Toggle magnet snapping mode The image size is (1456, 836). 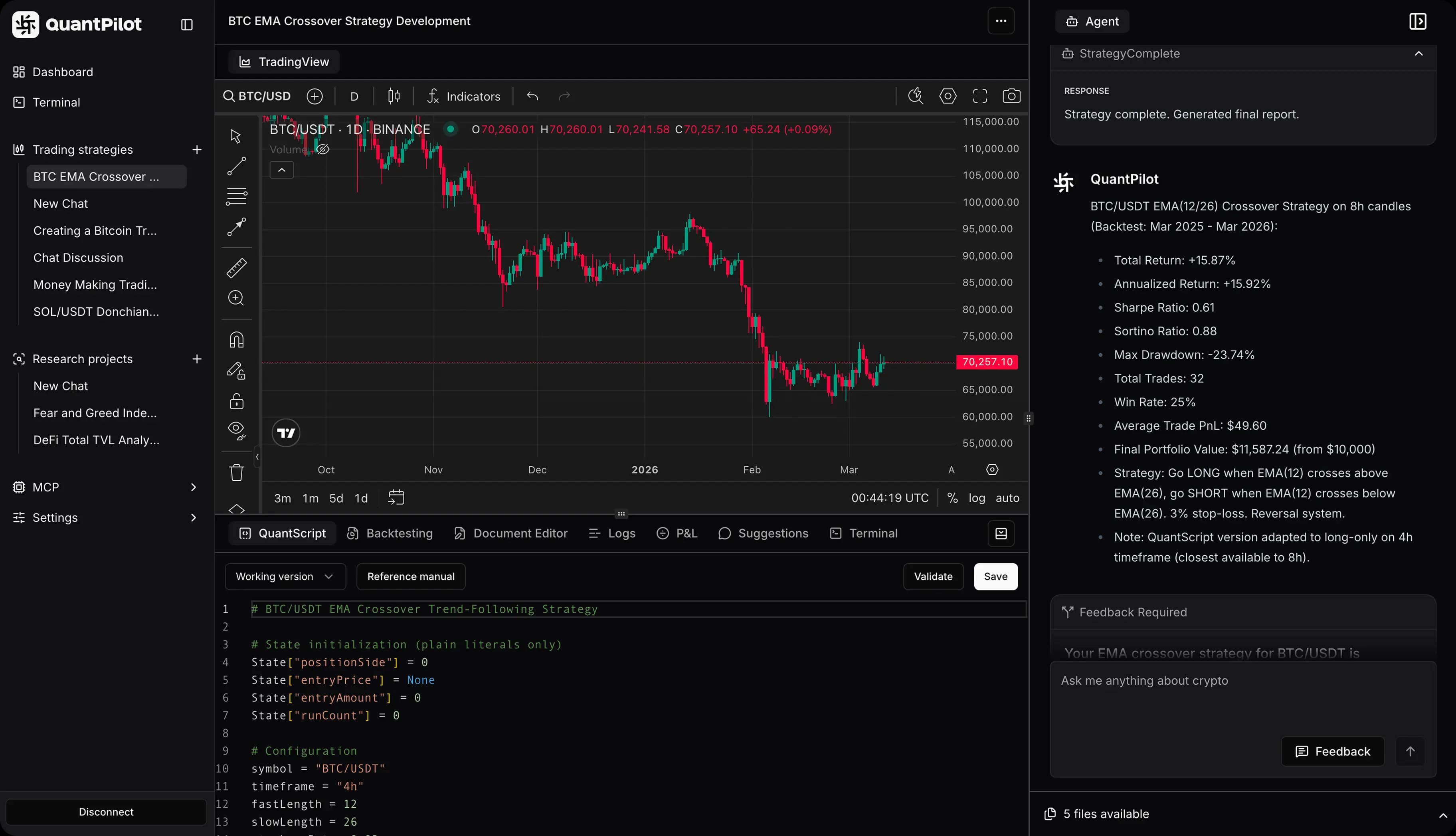click(x=235, y=339)
